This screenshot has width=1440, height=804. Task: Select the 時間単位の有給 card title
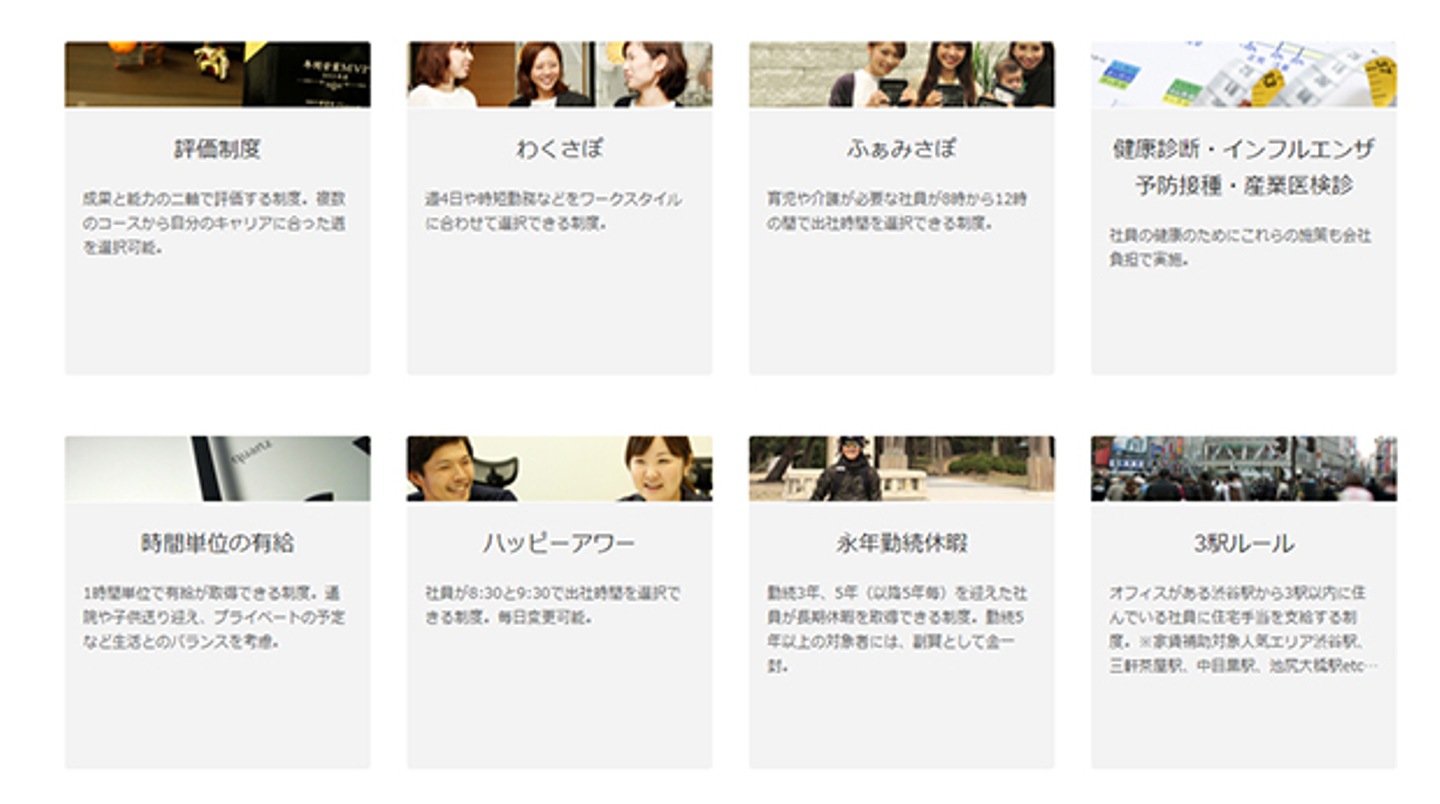pos(217,543)
